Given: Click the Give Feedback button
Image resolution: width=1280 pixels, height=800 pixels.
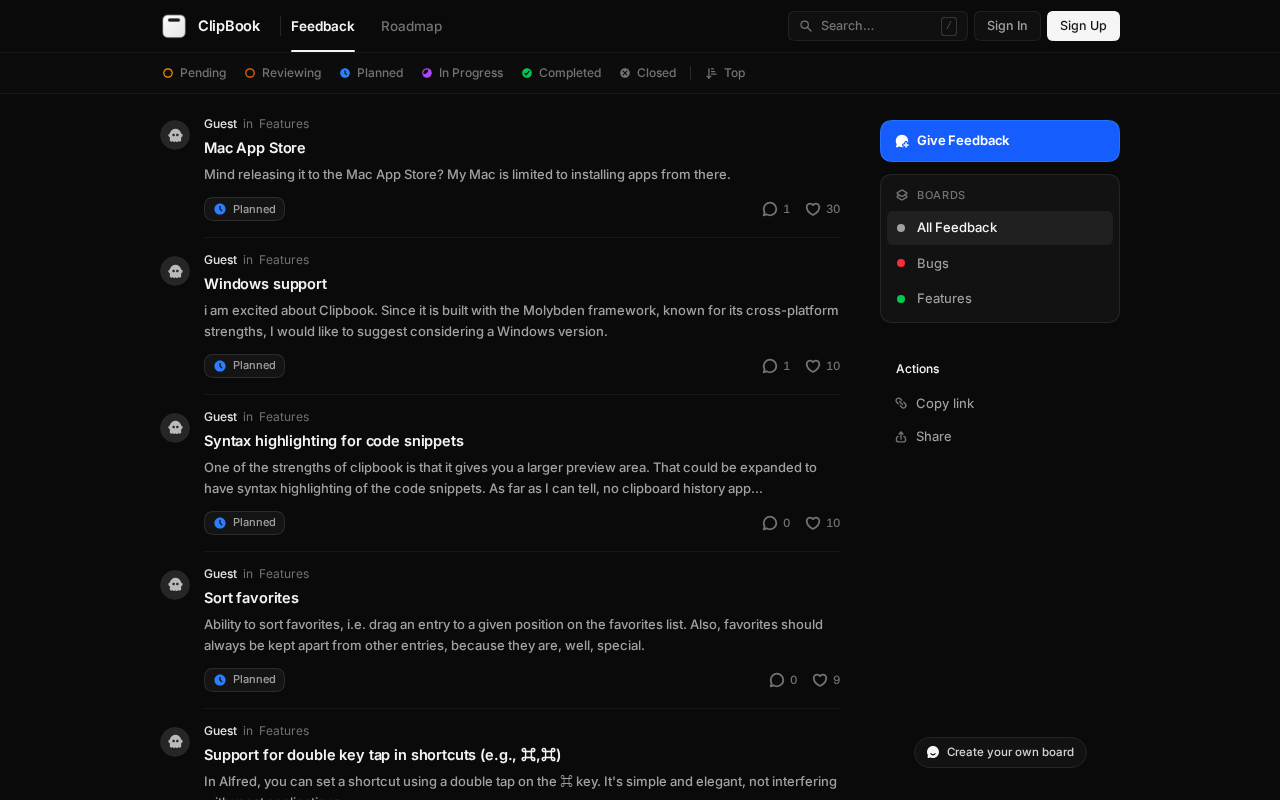Looking at the screenshot, I should click(x=1000, y=141).
